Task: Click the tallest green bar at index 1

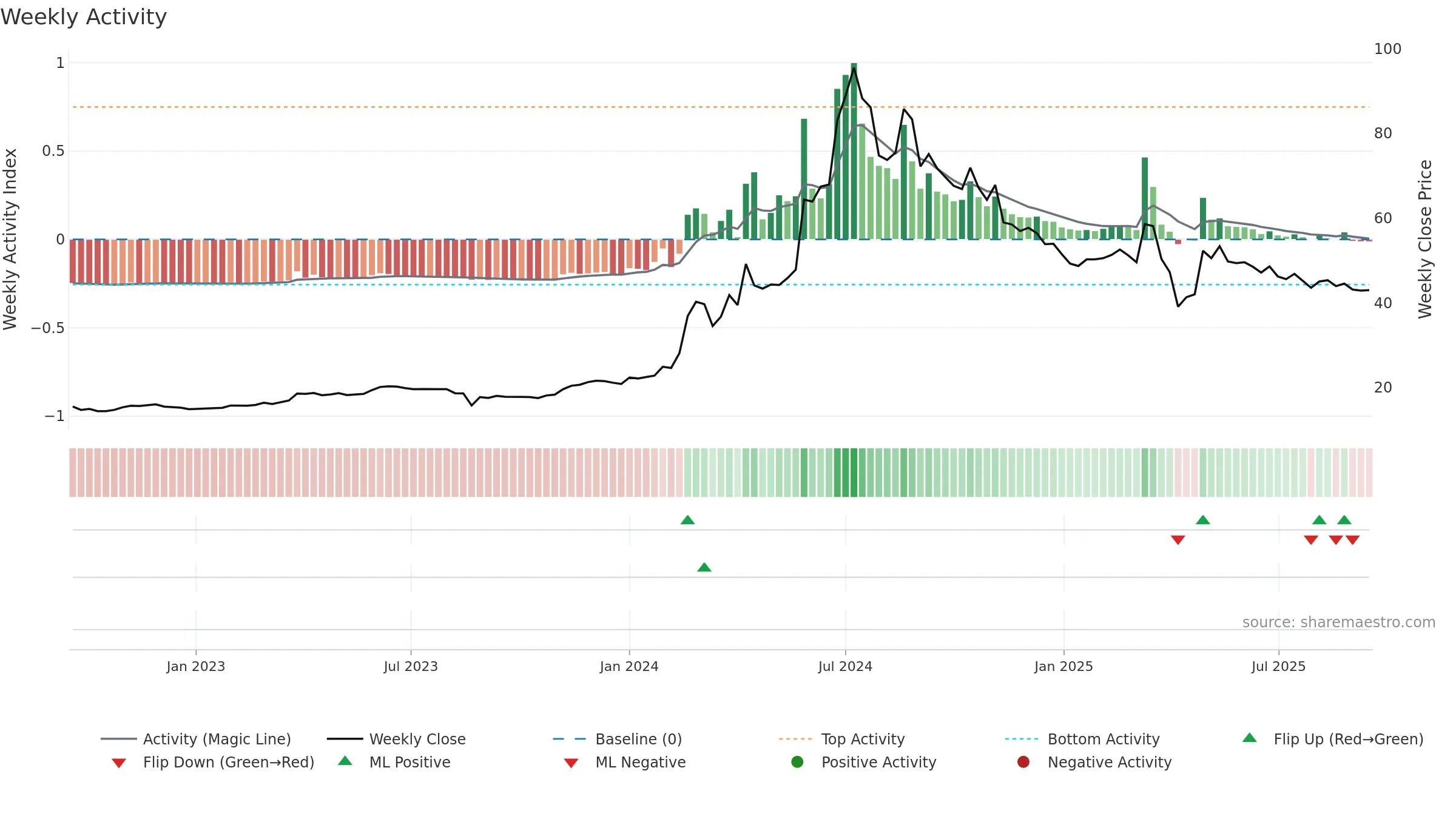Action: click(x=854, y=150)
